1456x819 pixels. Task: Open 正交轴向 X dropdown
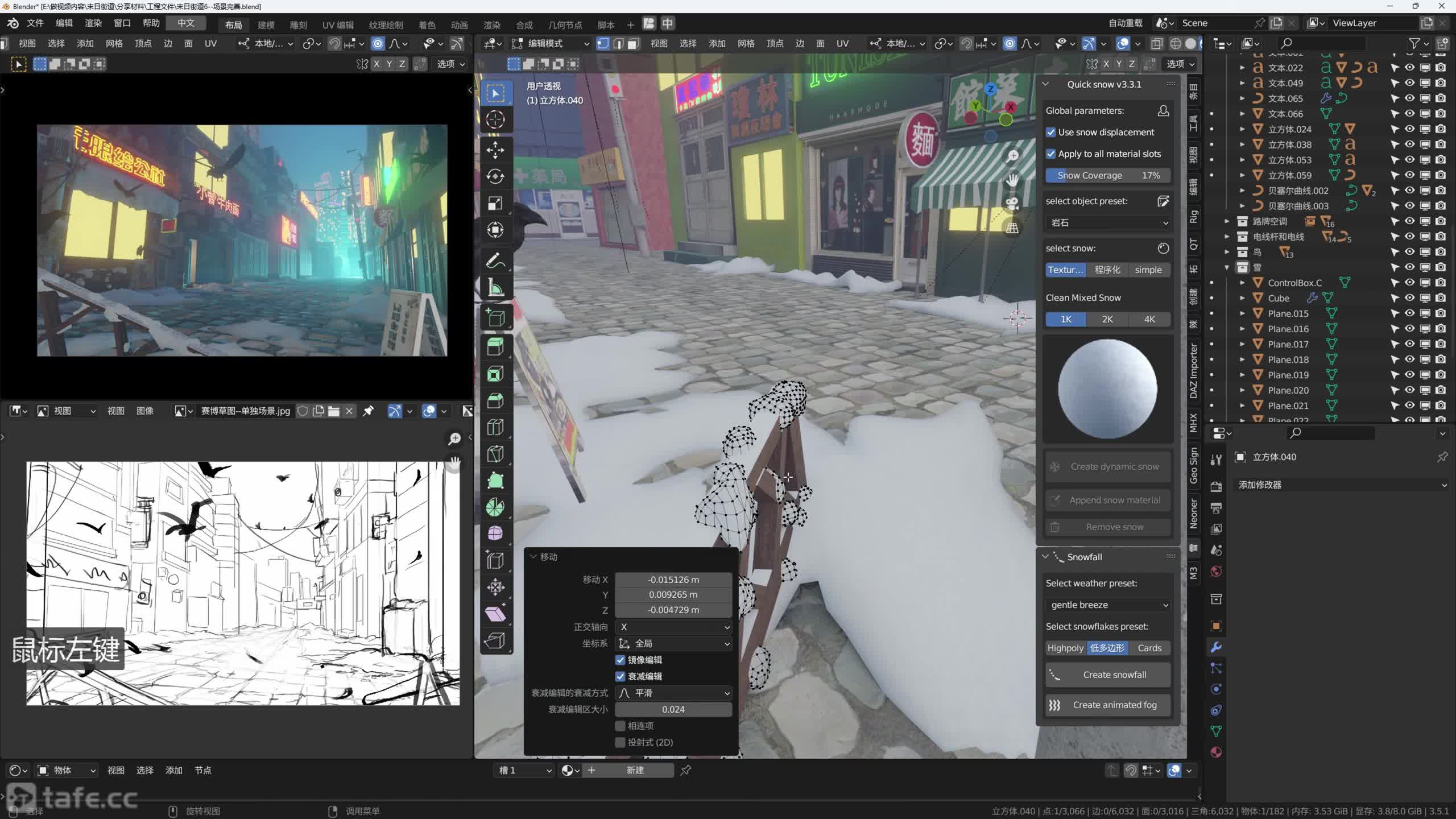(x=673, y=627)
